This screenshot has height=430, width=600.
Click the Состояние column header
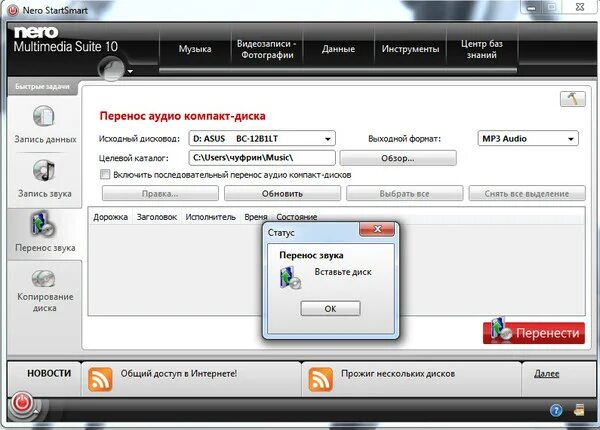click(x=297, y=217)
